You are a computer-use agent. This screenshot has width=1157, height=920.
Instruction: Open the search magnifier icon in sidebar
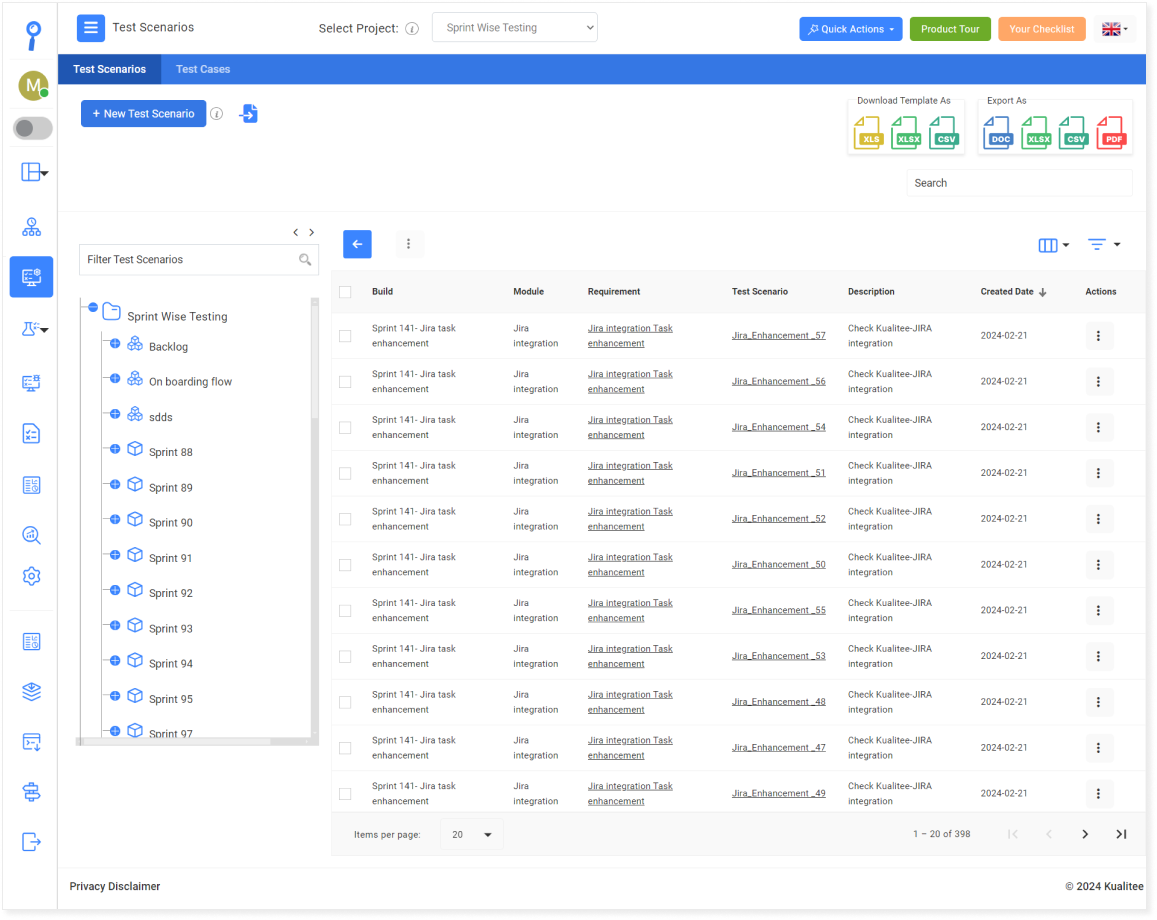pyautogui.click(x=31, y=535)
